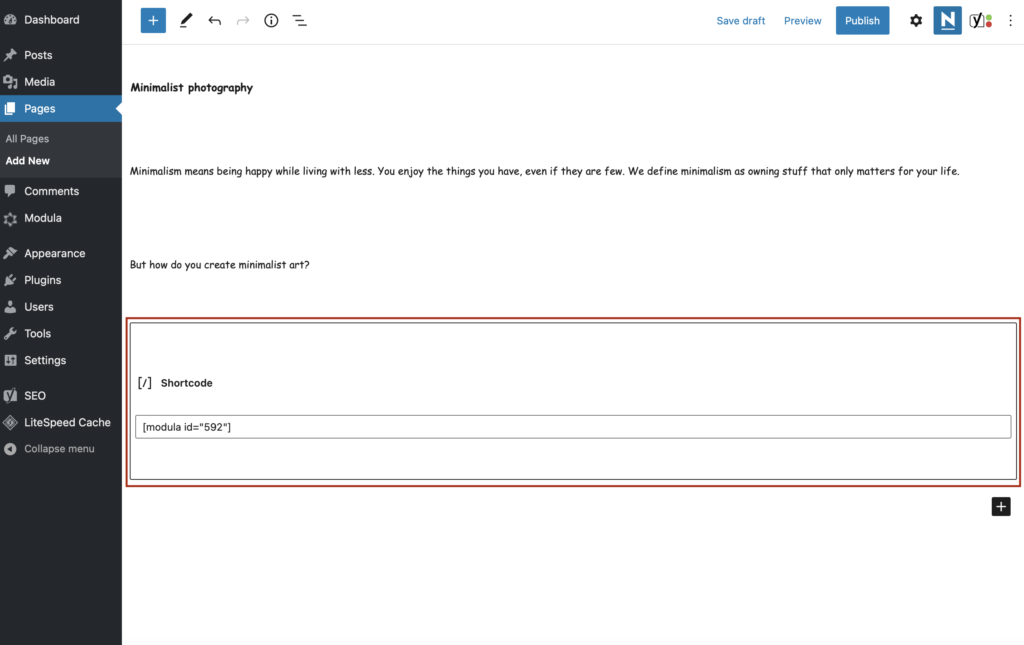This screenshot has width=1024, height=645.
Task: Click the Users person icon
Action: [x=10, y=307]
